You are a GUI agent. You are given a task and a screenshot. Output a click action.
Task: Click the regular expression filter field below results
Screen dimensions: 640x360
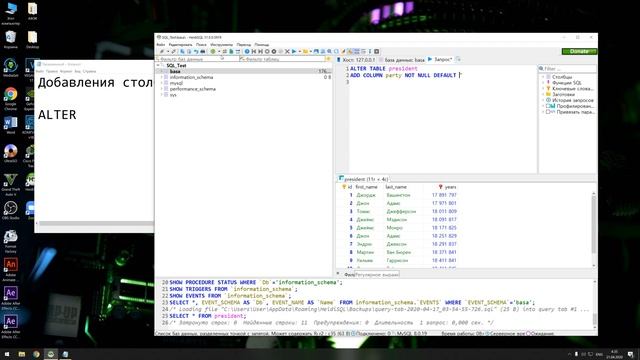[376, 275]
